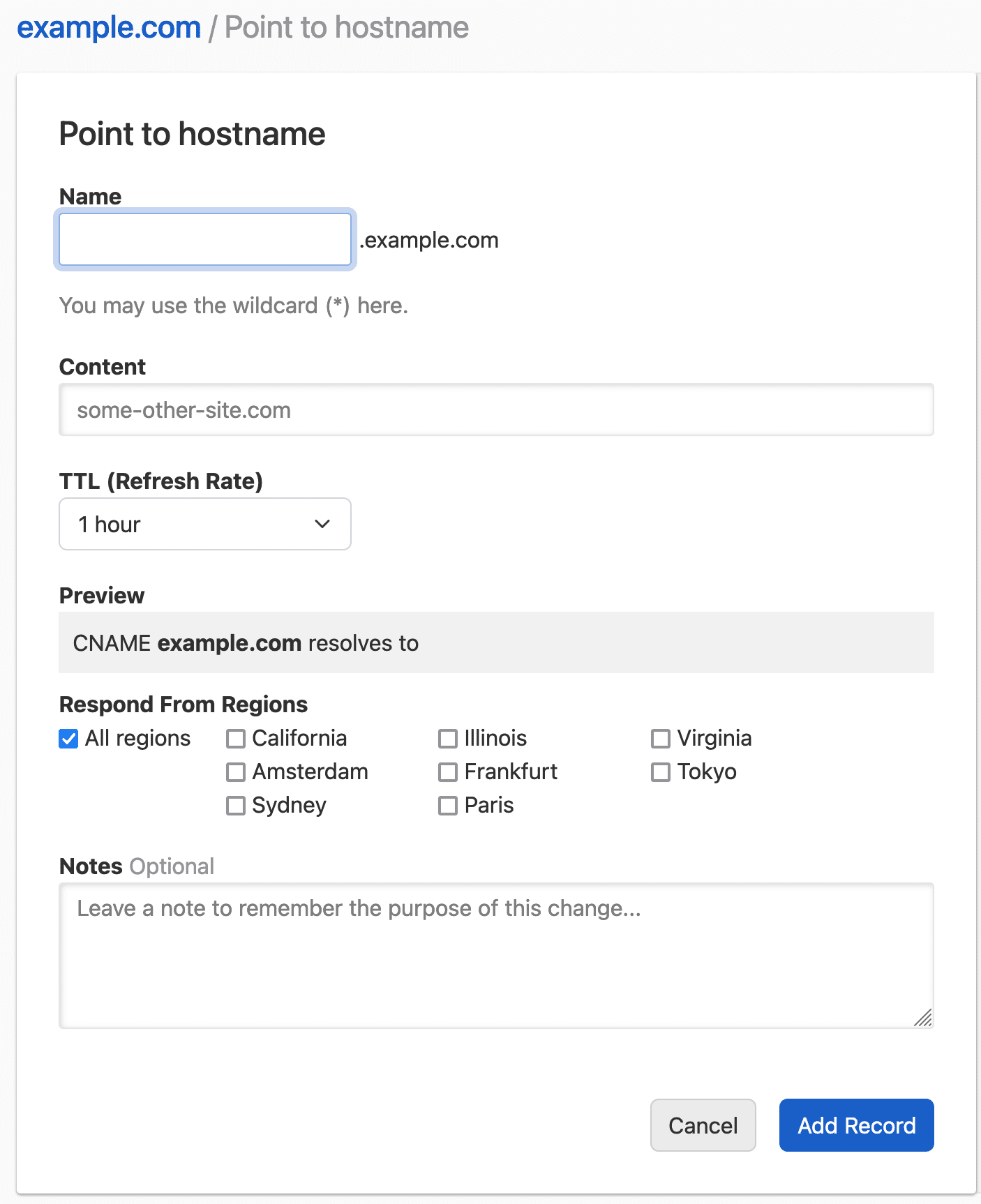Click inside the Notes textarea
The width and height of the screenshot is (981, 1204).
496,956
